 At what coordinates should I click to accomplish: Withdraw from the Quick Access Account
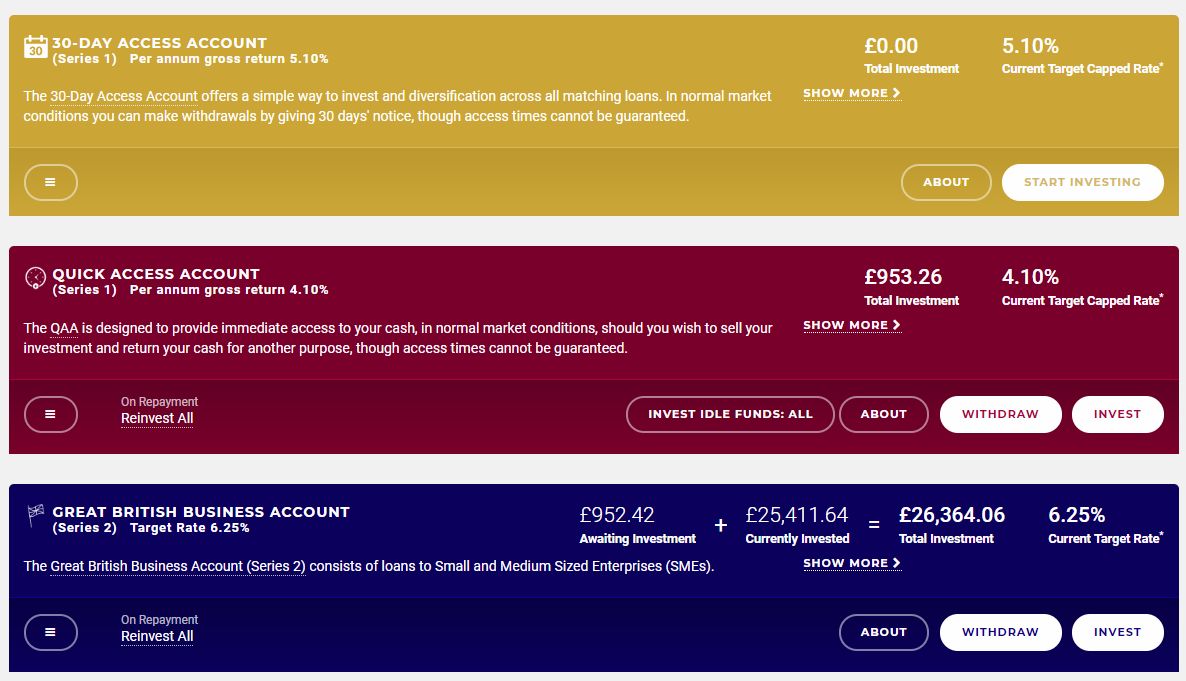(x=1000, y=414)
